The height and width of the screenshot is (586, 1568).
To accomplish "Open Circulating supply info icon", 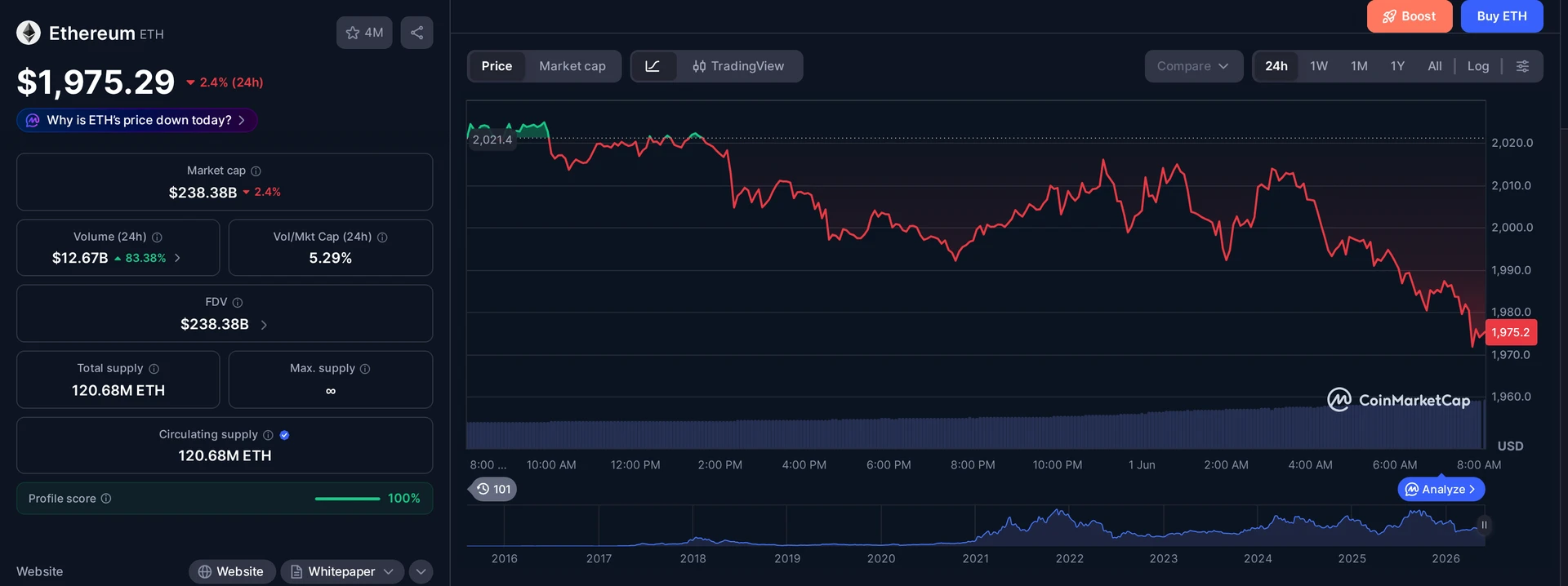I will pyautogui.click(x=268, y=435).
